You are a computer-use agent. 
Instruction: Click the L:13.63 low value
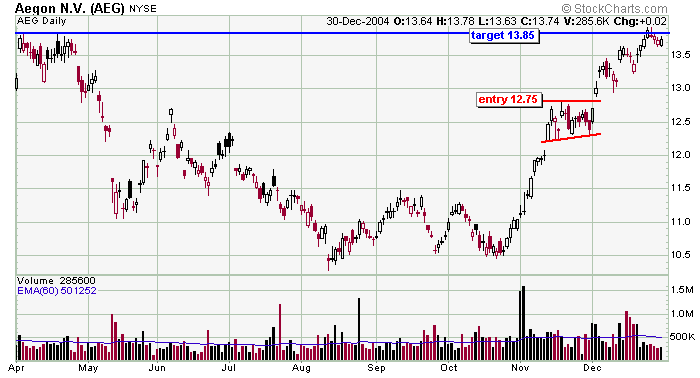(x=497, y=21)
